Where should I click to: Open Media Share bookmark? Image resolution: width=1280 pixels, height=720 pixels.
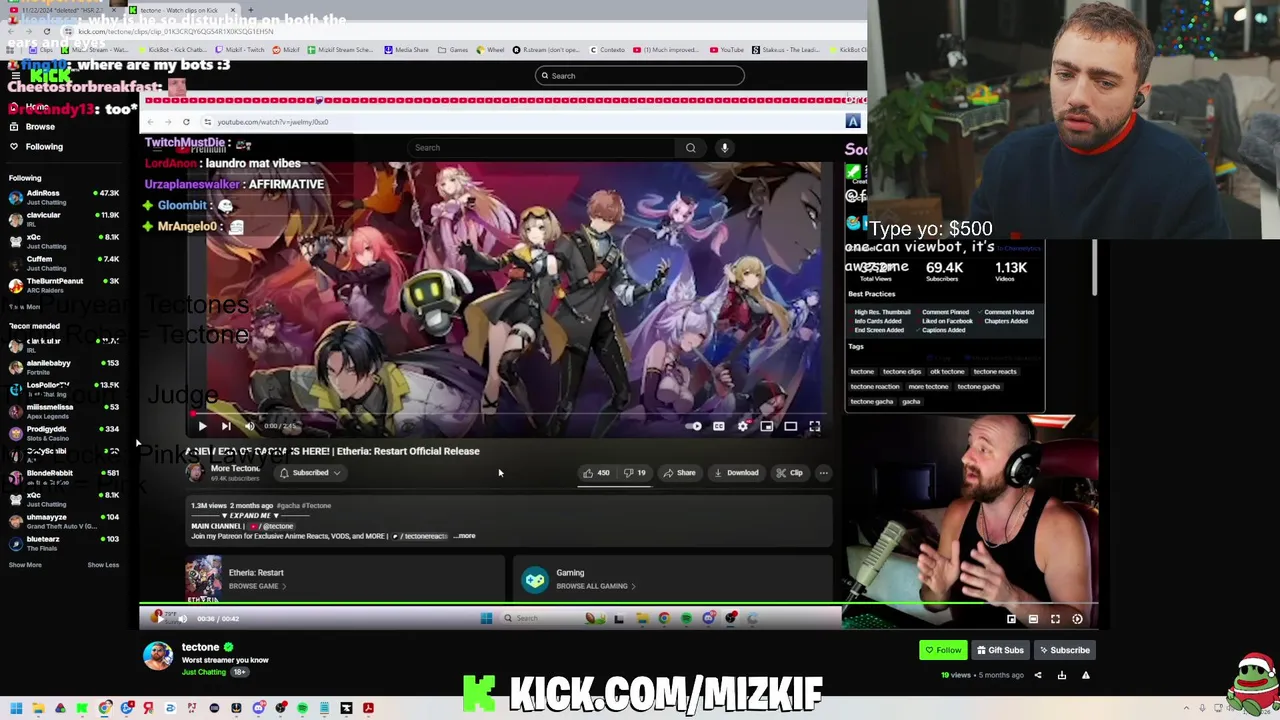[x=406, y=50]
